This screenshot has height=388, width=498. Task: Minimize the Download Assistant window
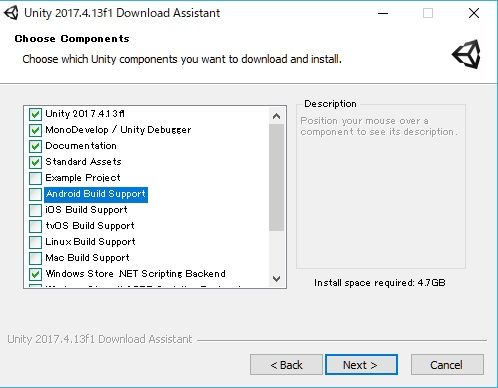coord(383,13)
